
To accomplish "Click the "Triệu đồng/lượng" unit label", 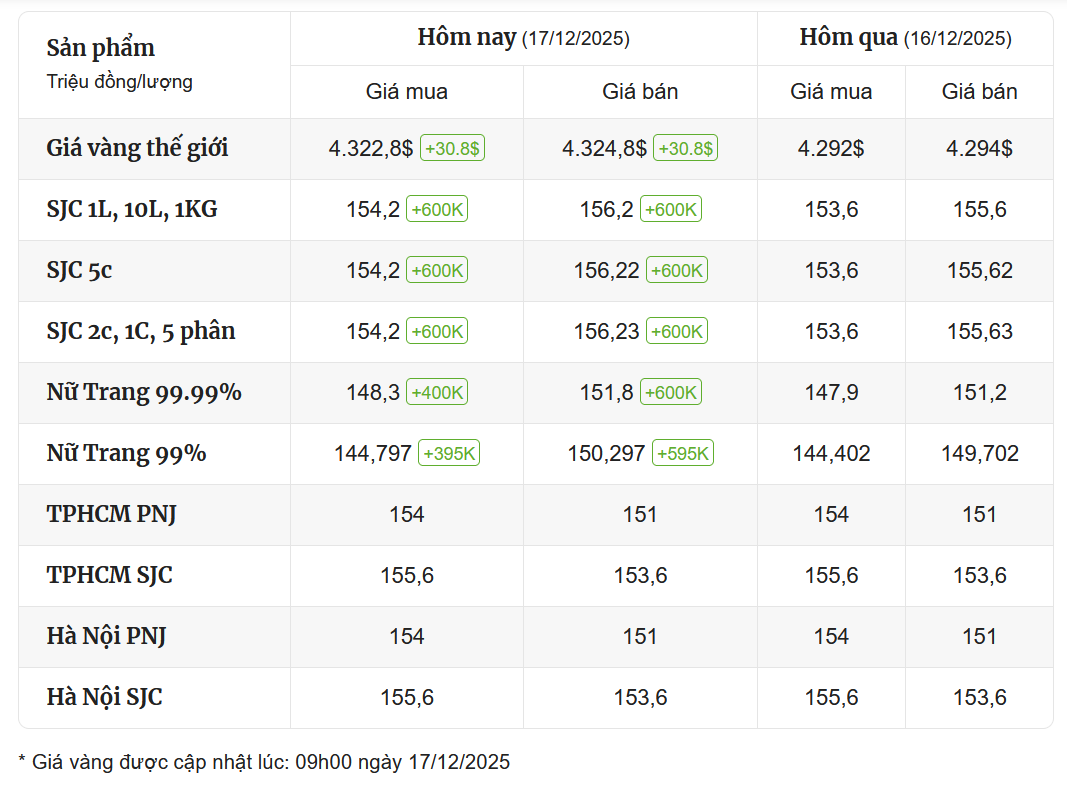I will tap(119, 82).
